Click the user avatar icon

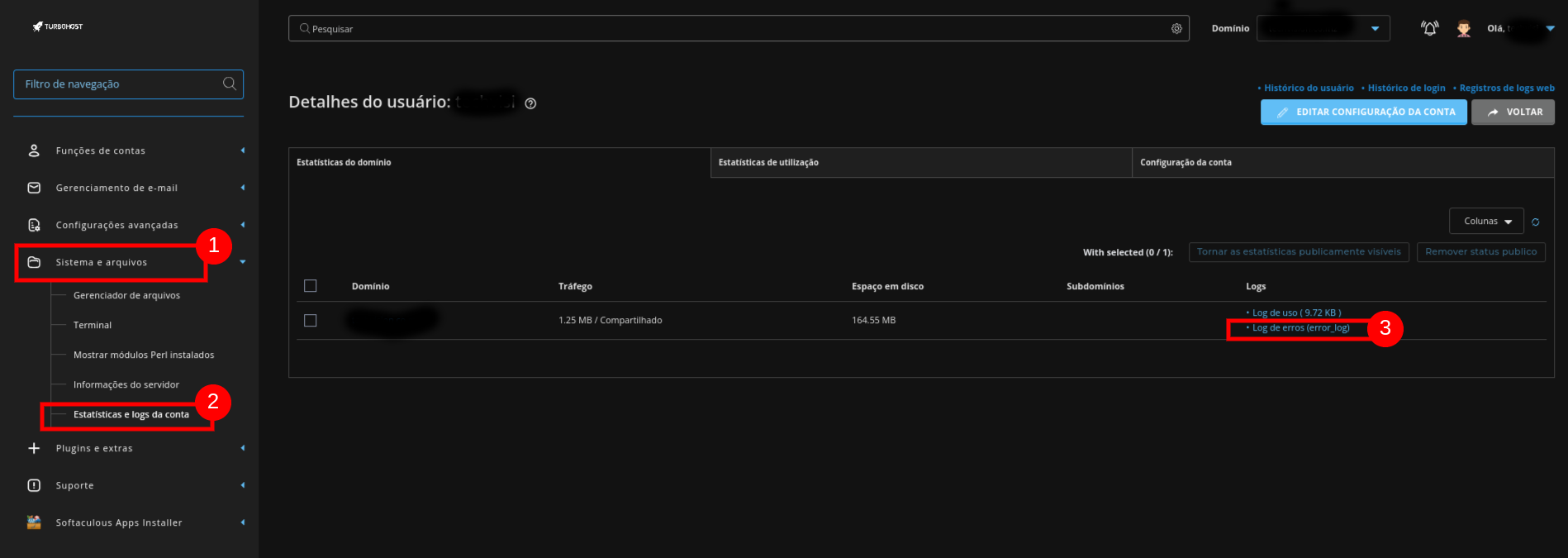(1464, 29)
